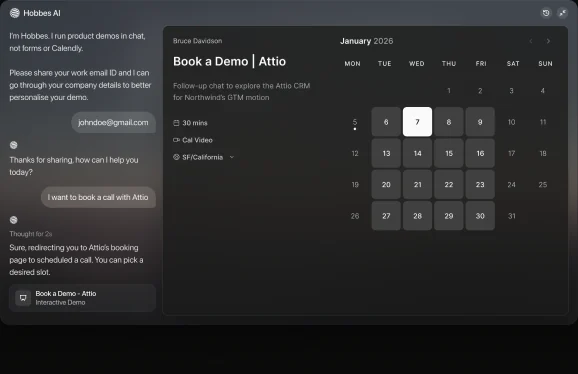Click the Hobbes AI title text
Image resolution: width=578 pixels, height=374 pixels.
(x=42, y=13)
